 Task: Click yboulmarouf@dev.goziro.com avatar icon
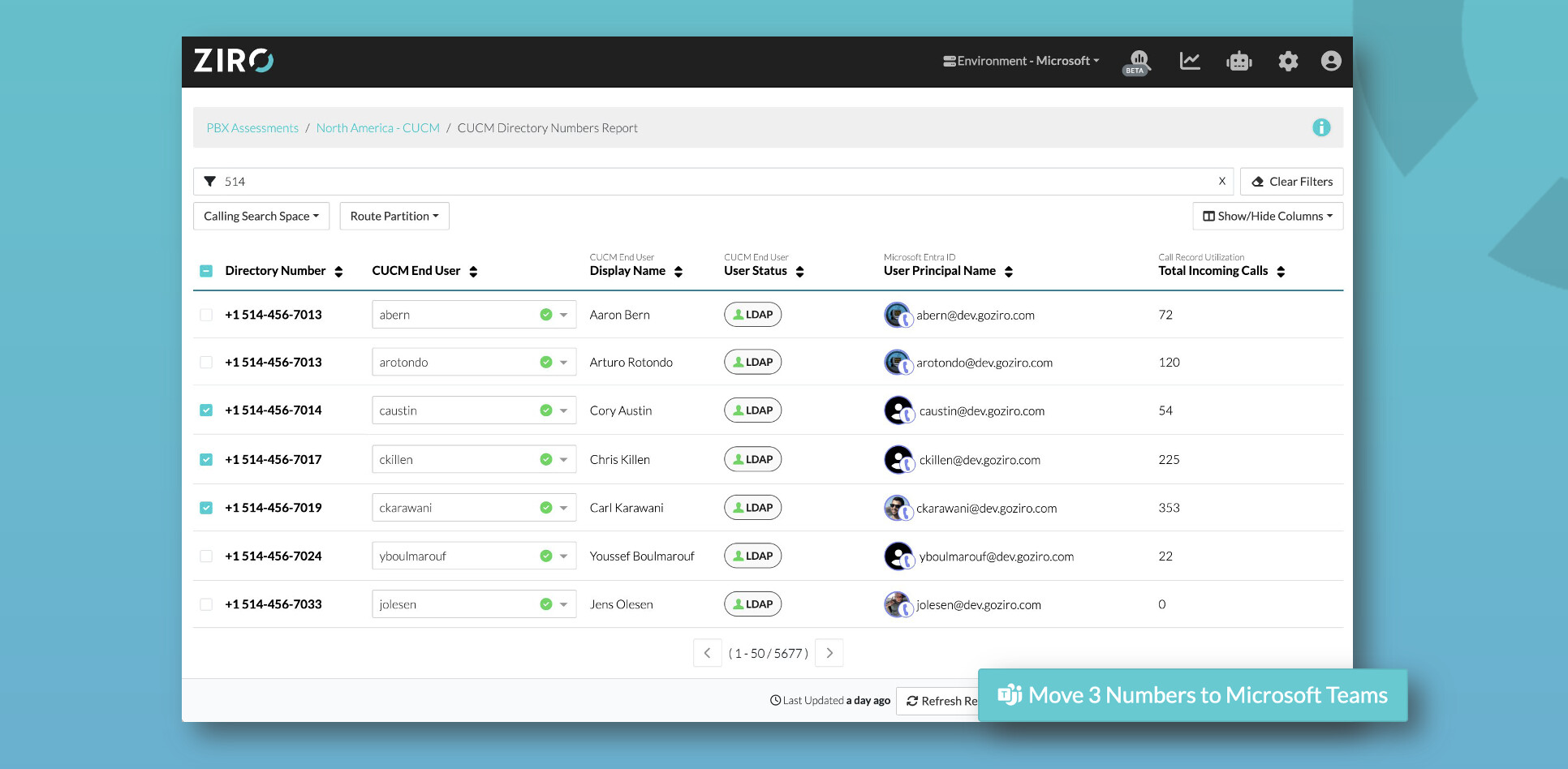pos(898,556)
